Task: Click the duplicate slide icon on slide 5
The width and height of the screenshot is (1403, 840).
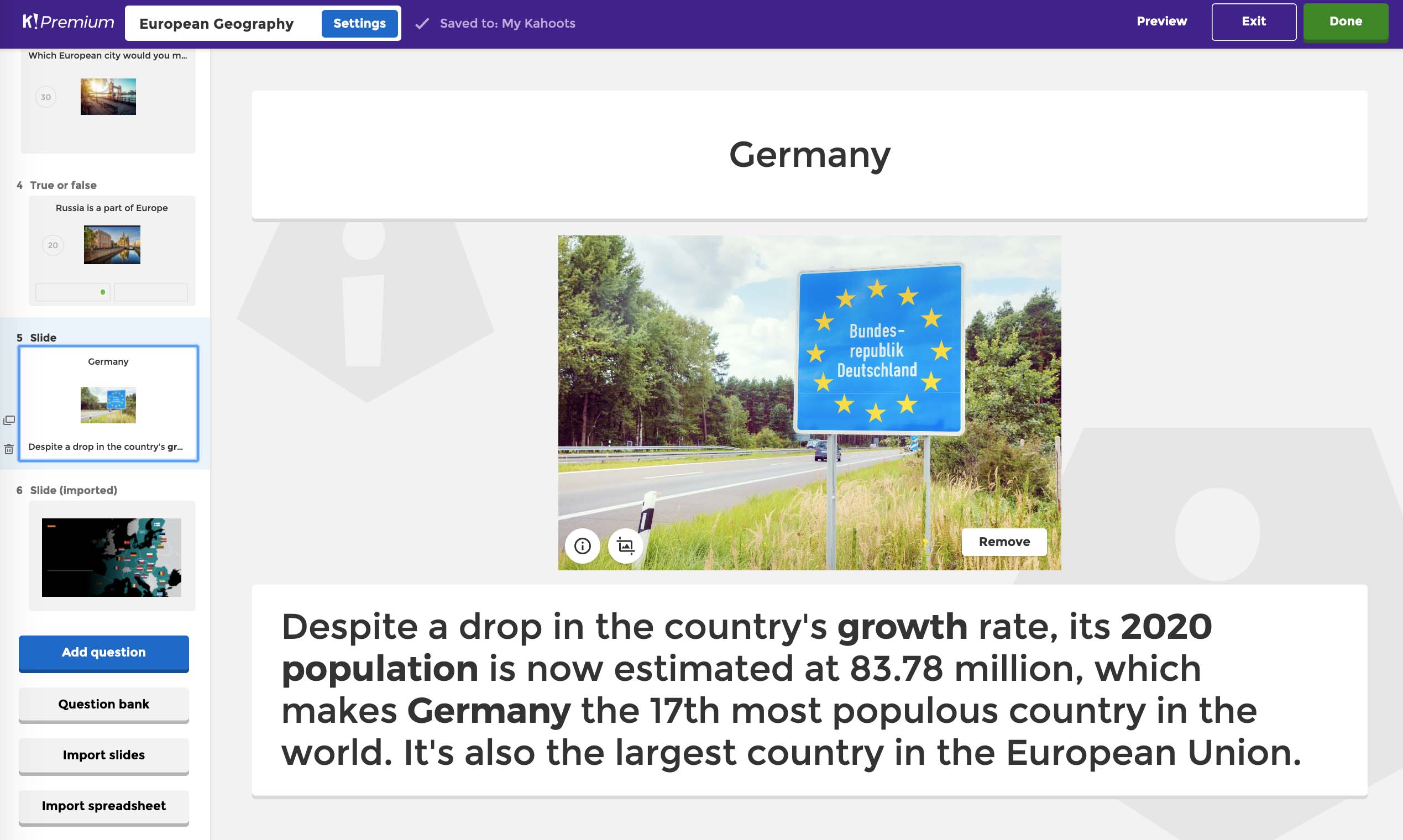Action: pyautogui.click(x=8, y=419)
